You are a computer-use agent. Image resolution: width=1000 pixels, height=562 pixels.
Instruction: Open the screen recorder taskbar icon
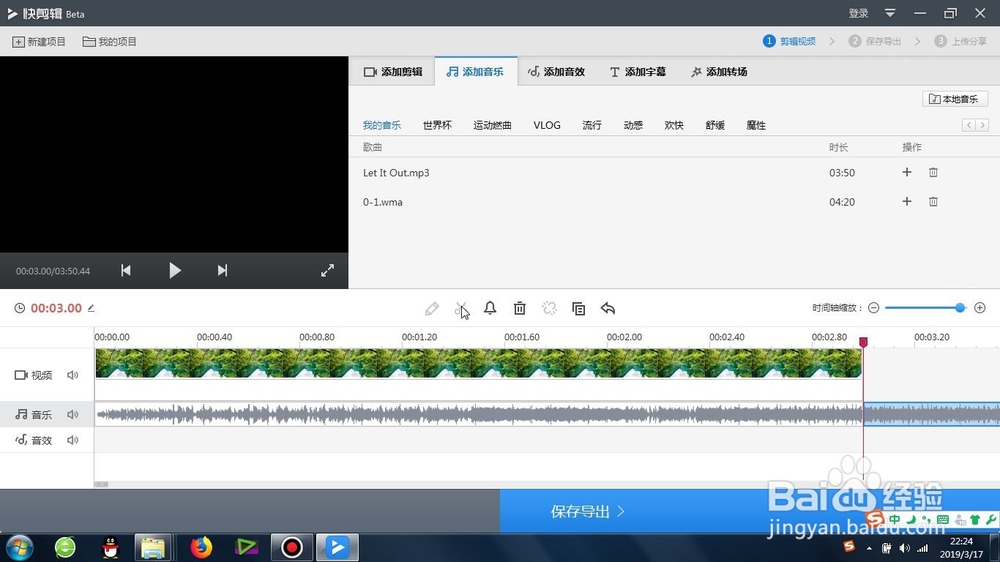(x=291, y=547)
